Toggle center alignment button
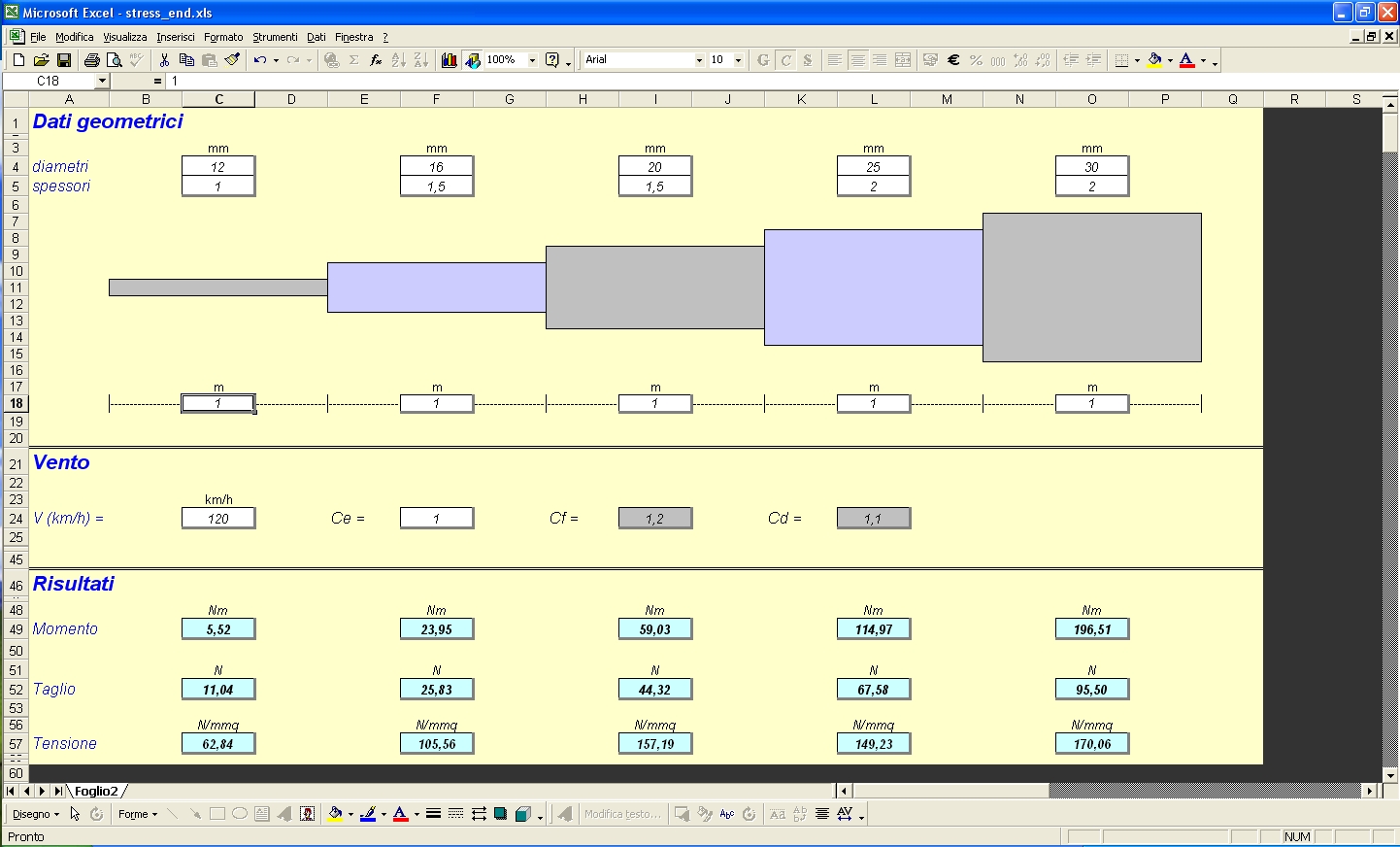Screen dimensions: 1400x847 click(857, 60)
